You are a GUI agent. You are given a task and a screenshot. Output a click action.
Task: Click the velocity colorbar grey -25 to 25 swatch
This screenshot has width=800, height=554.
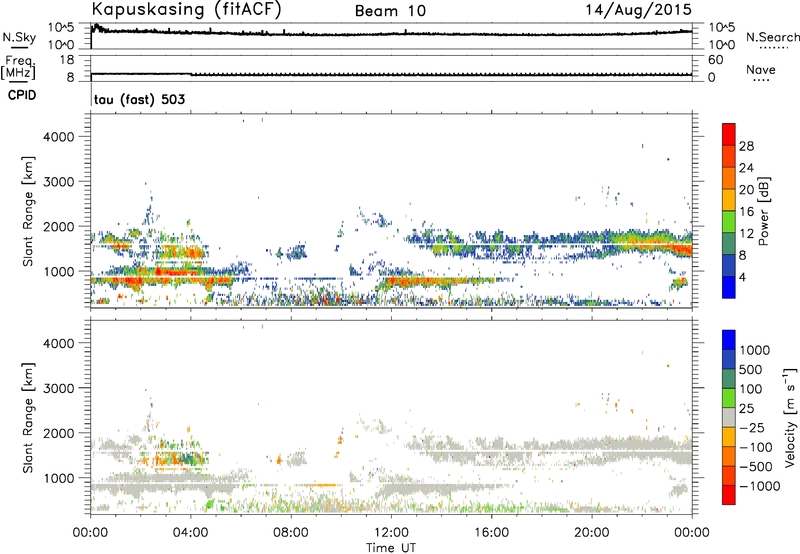click(x=729, y=418)
